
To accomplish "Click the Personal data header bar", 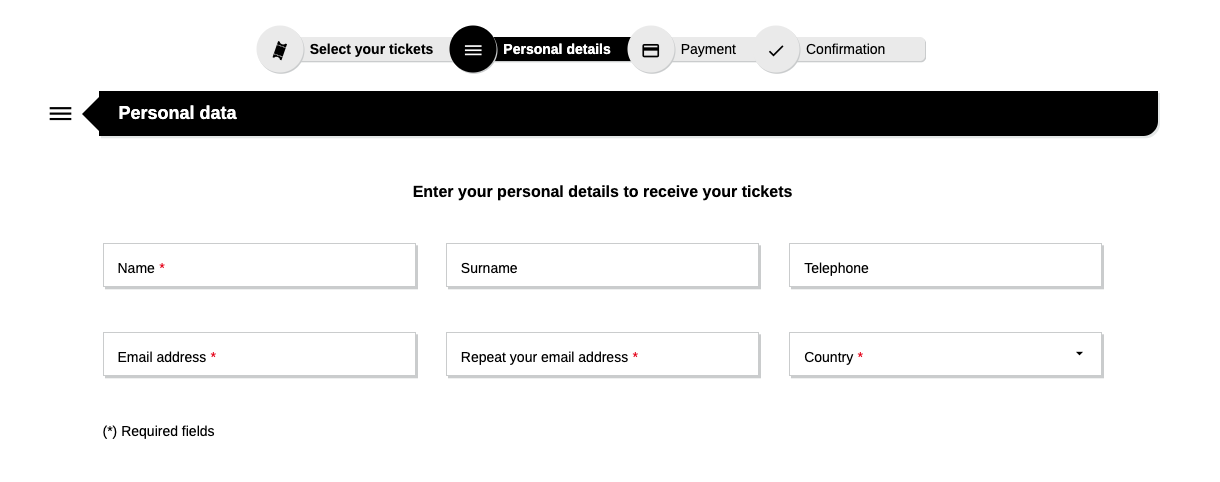I will (x=628, y=113).
